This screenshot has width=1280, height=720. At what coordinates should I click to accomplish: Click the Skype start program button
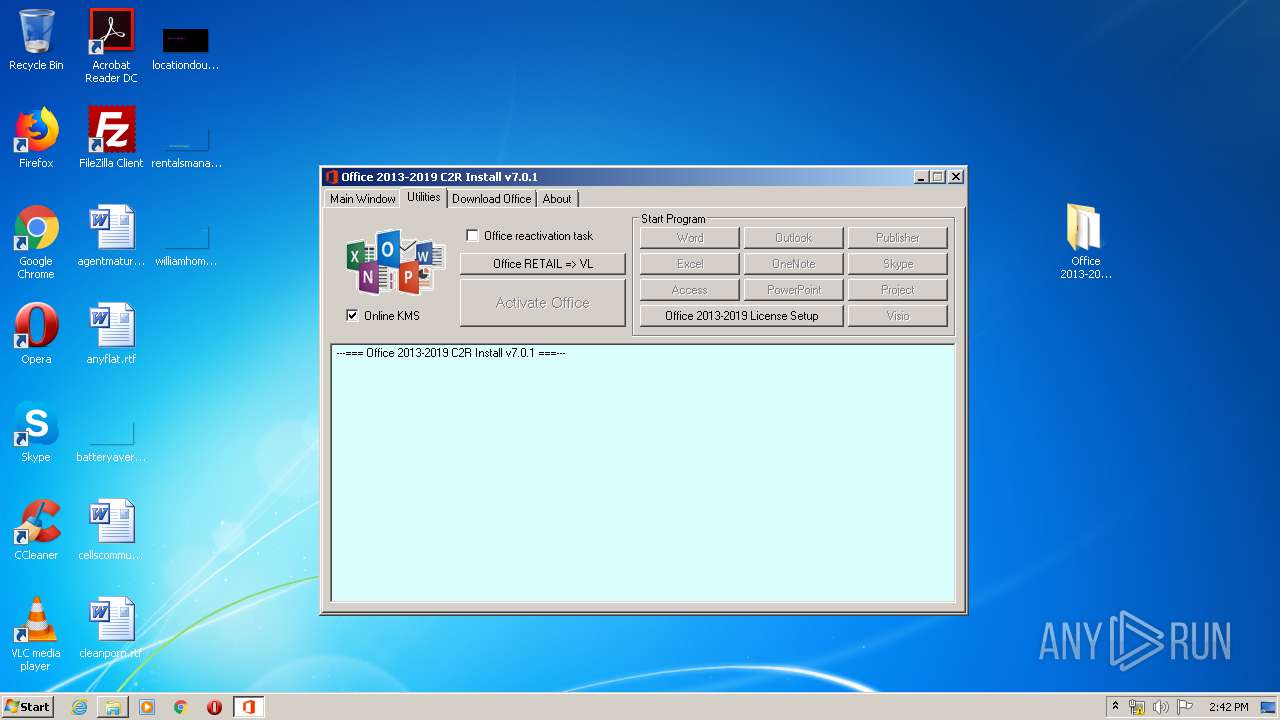898,264
